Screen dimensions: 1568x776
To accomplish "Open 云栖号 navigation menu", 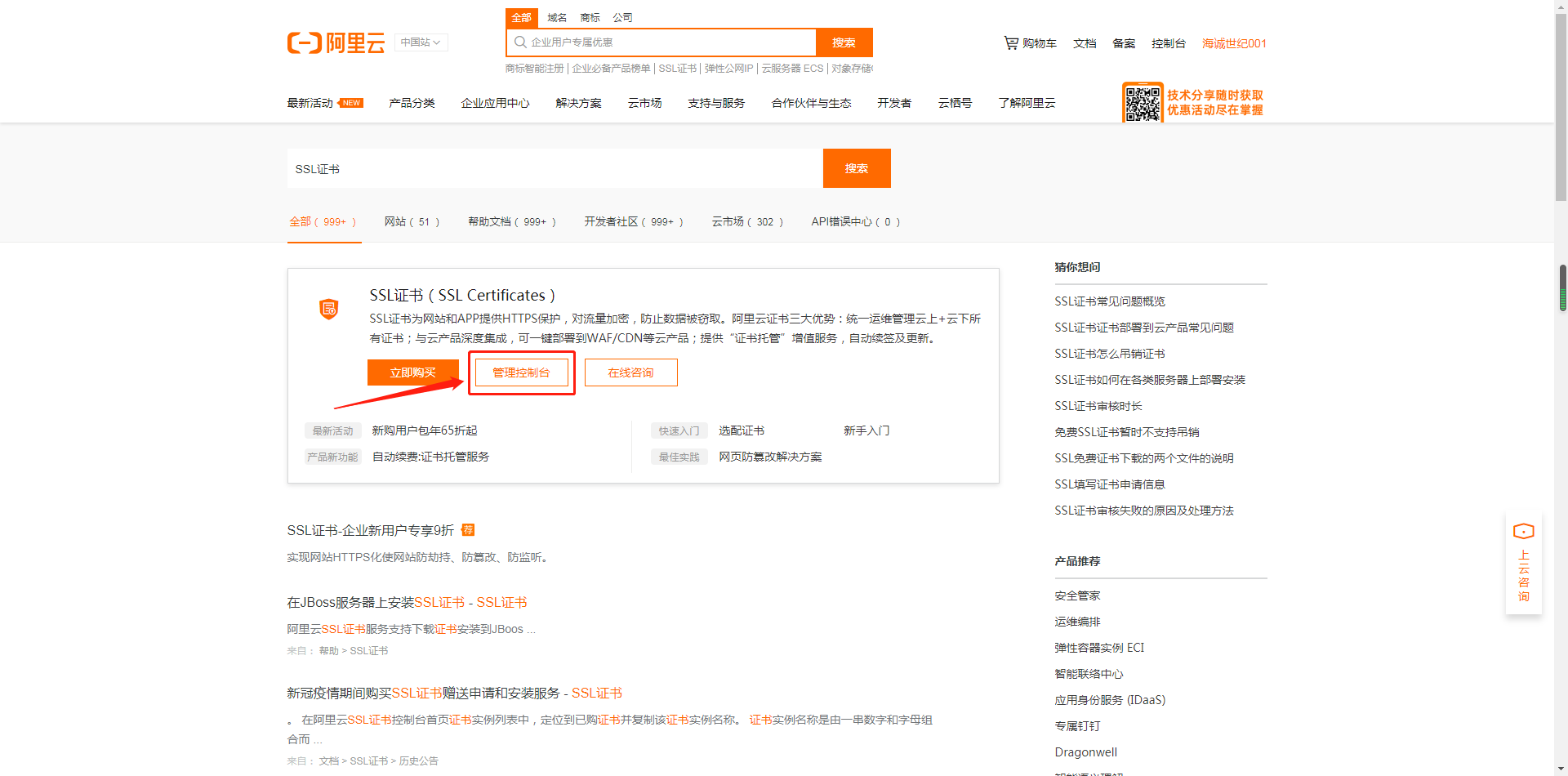I will coord(955,103).
